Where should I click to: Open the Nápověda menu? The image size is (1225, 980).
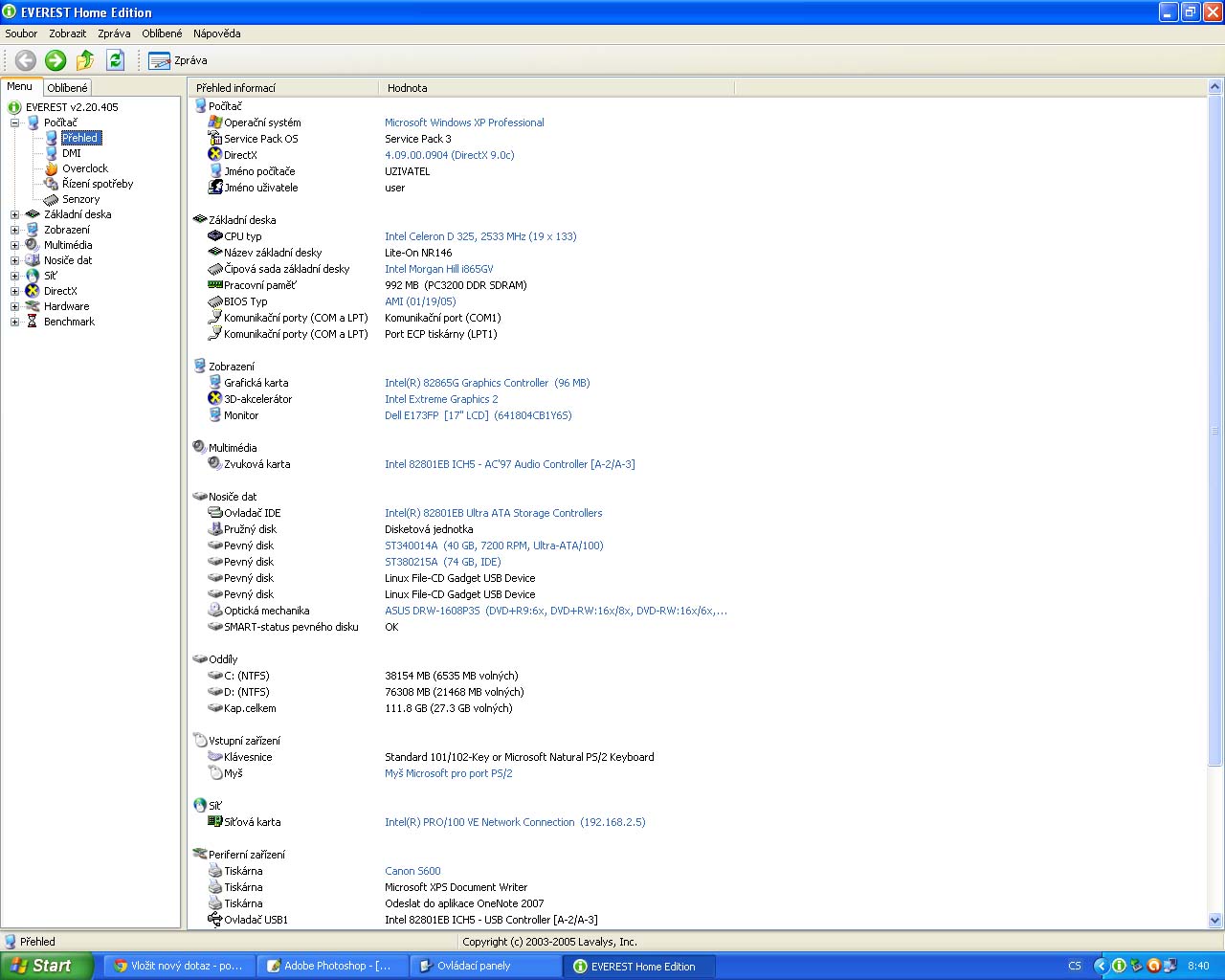(x=217, y=33)
